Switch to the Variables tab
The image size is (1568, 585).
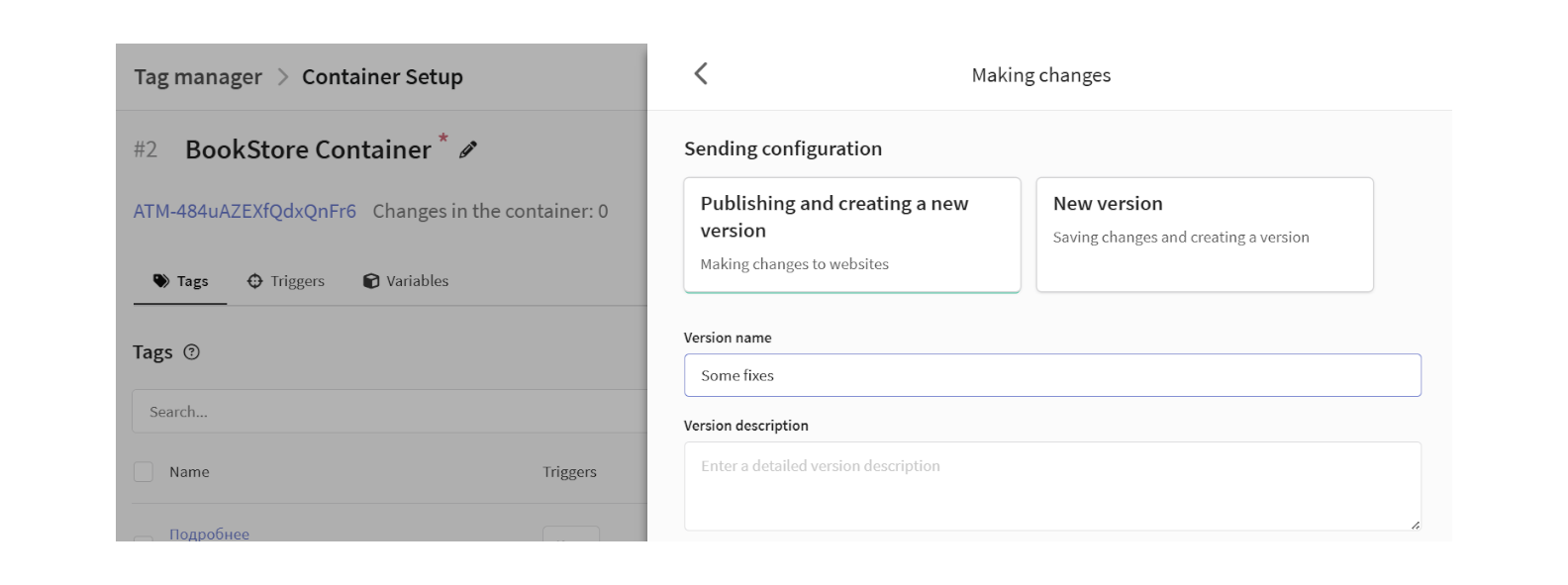point(406,281)
